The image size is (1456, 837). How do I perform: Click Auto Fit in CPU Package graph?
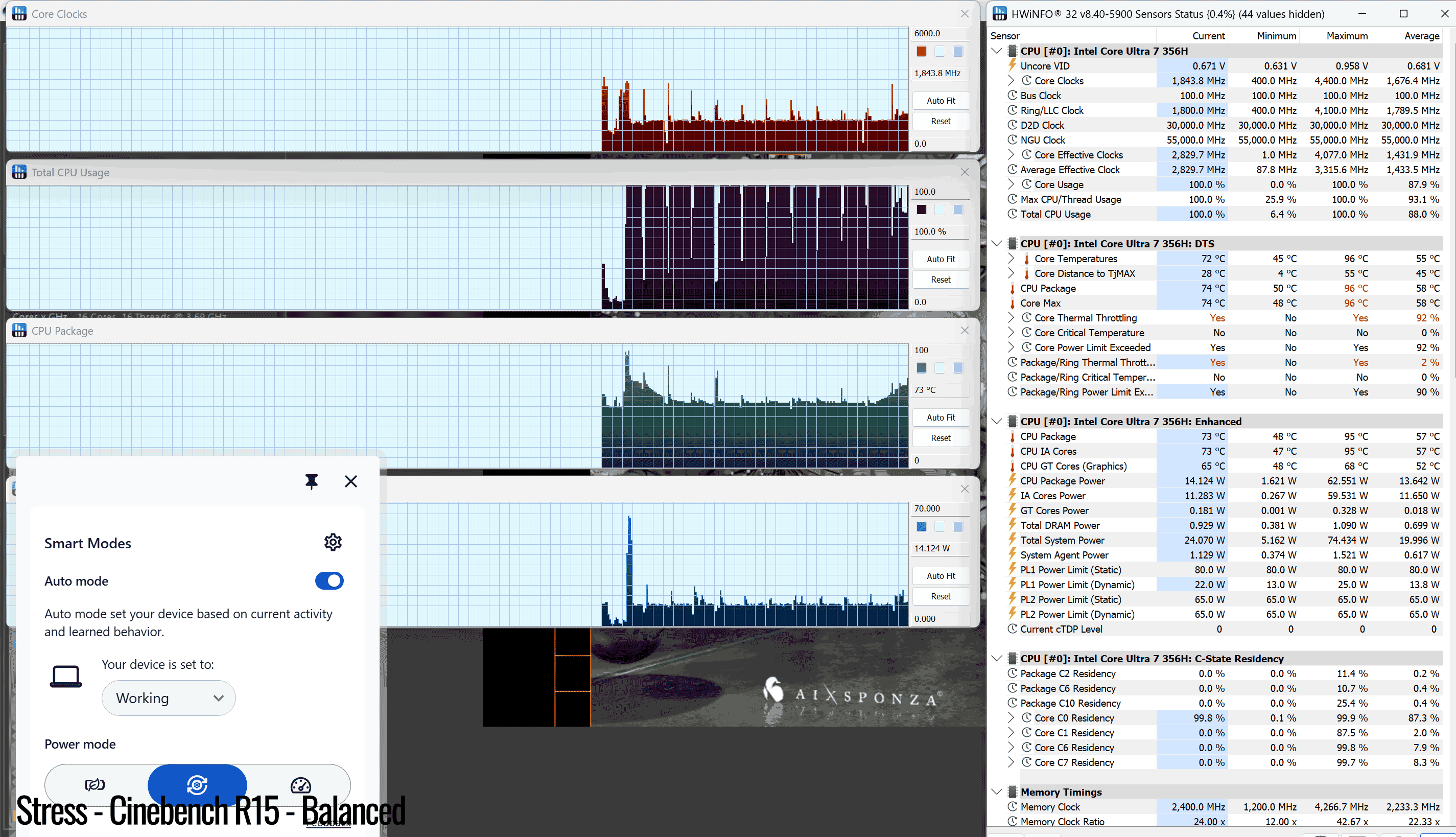(x=941, y=417)
